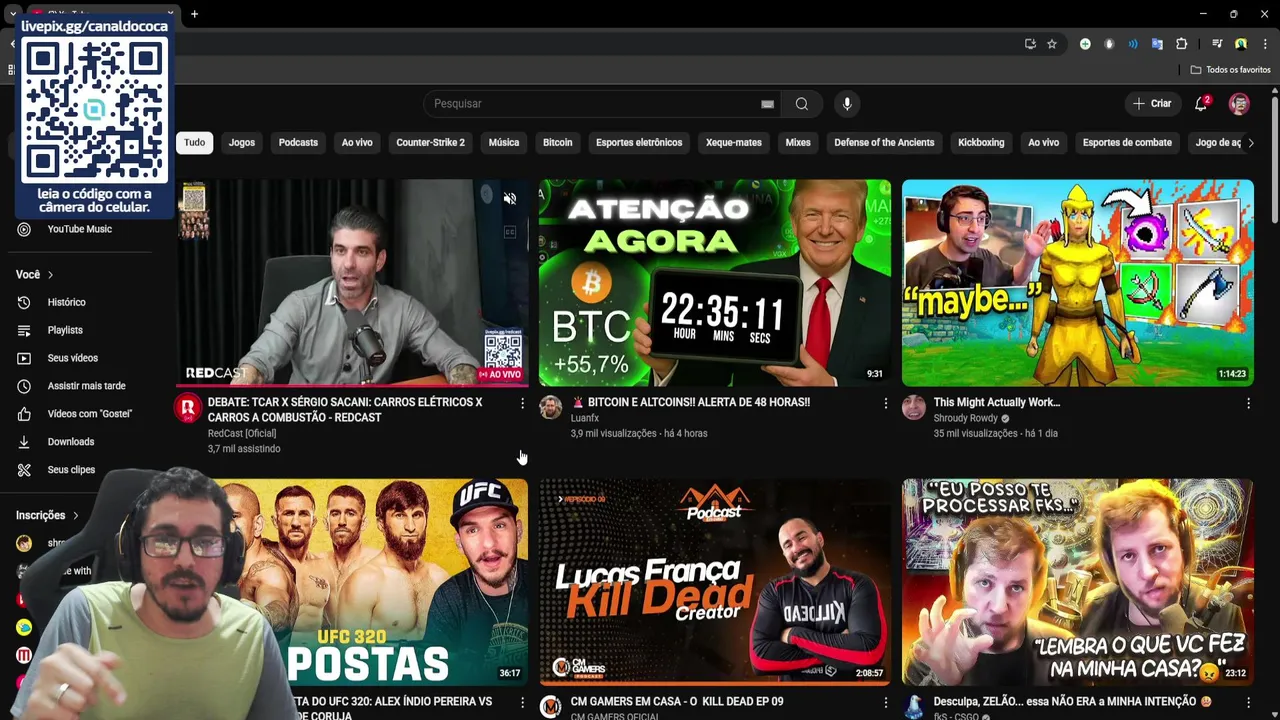1280x720 pixels.
Task: Open new browser tab with plus button
Action: [194, 14]
